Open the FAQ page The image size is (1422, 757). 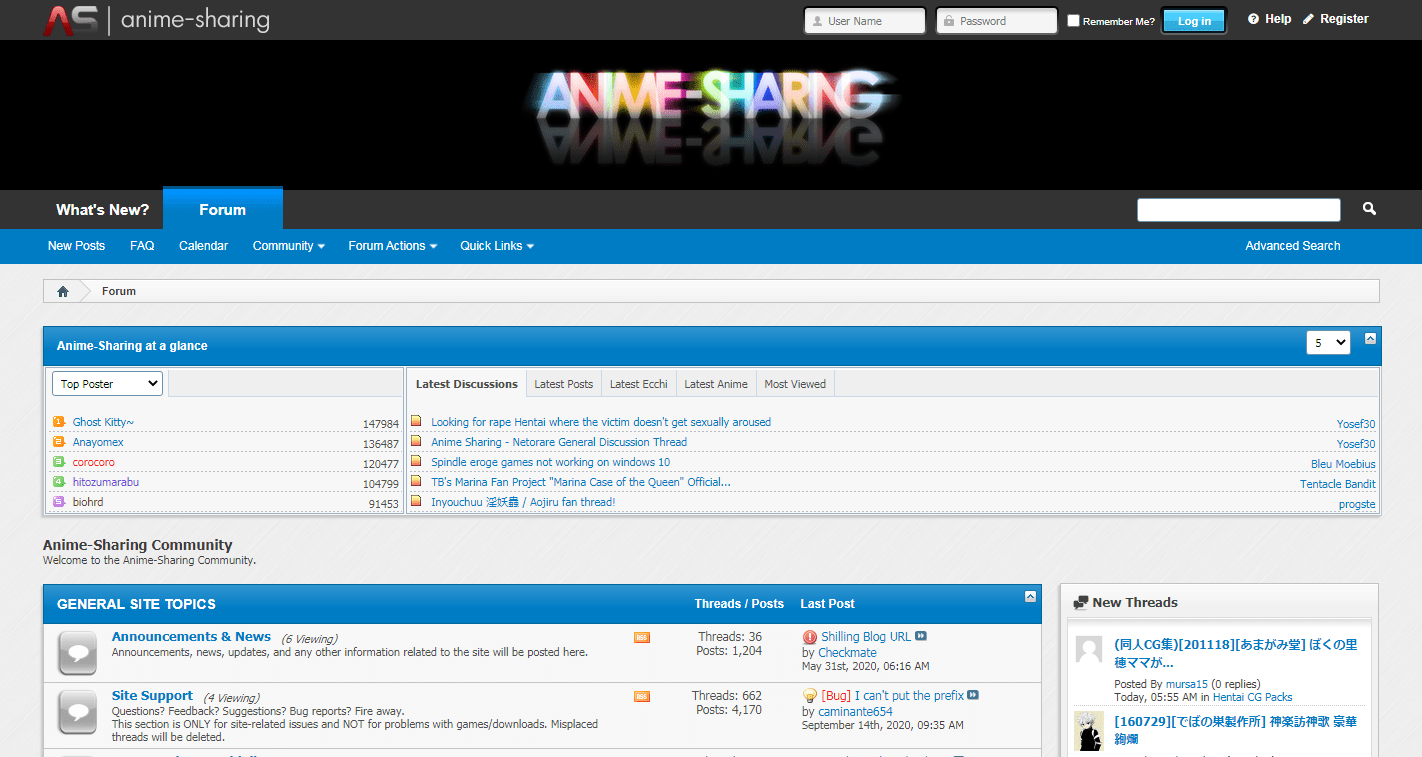pyautogui.click(x=142, y=246)
